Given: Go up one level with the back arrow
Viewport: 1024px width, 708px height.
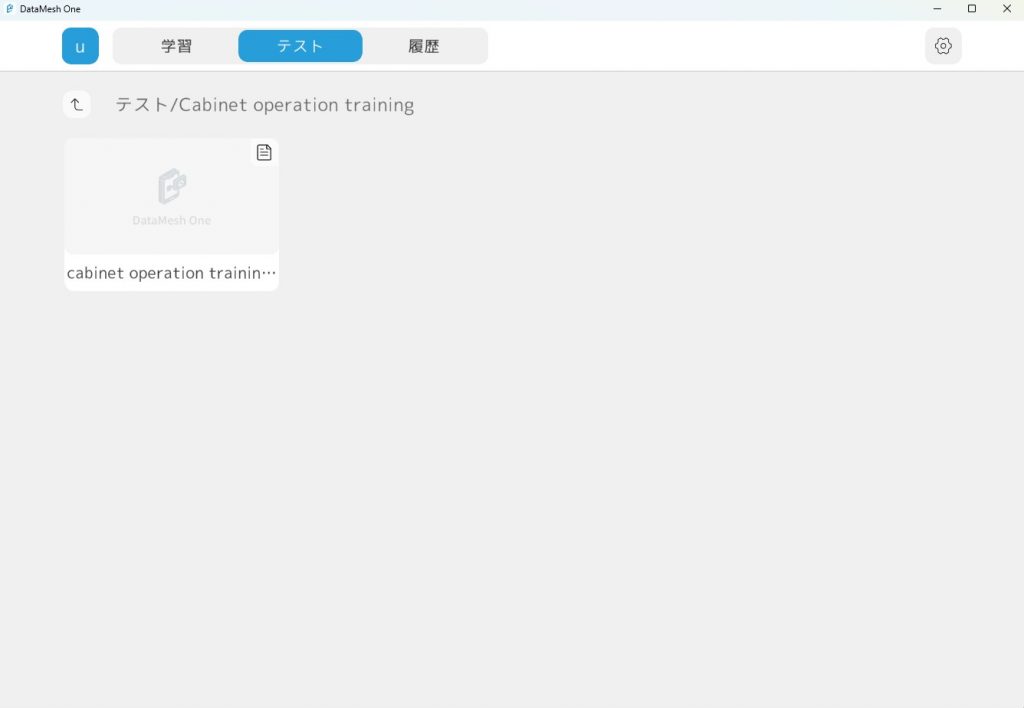Looking at the screenshot, I should [x=77, y=104].
